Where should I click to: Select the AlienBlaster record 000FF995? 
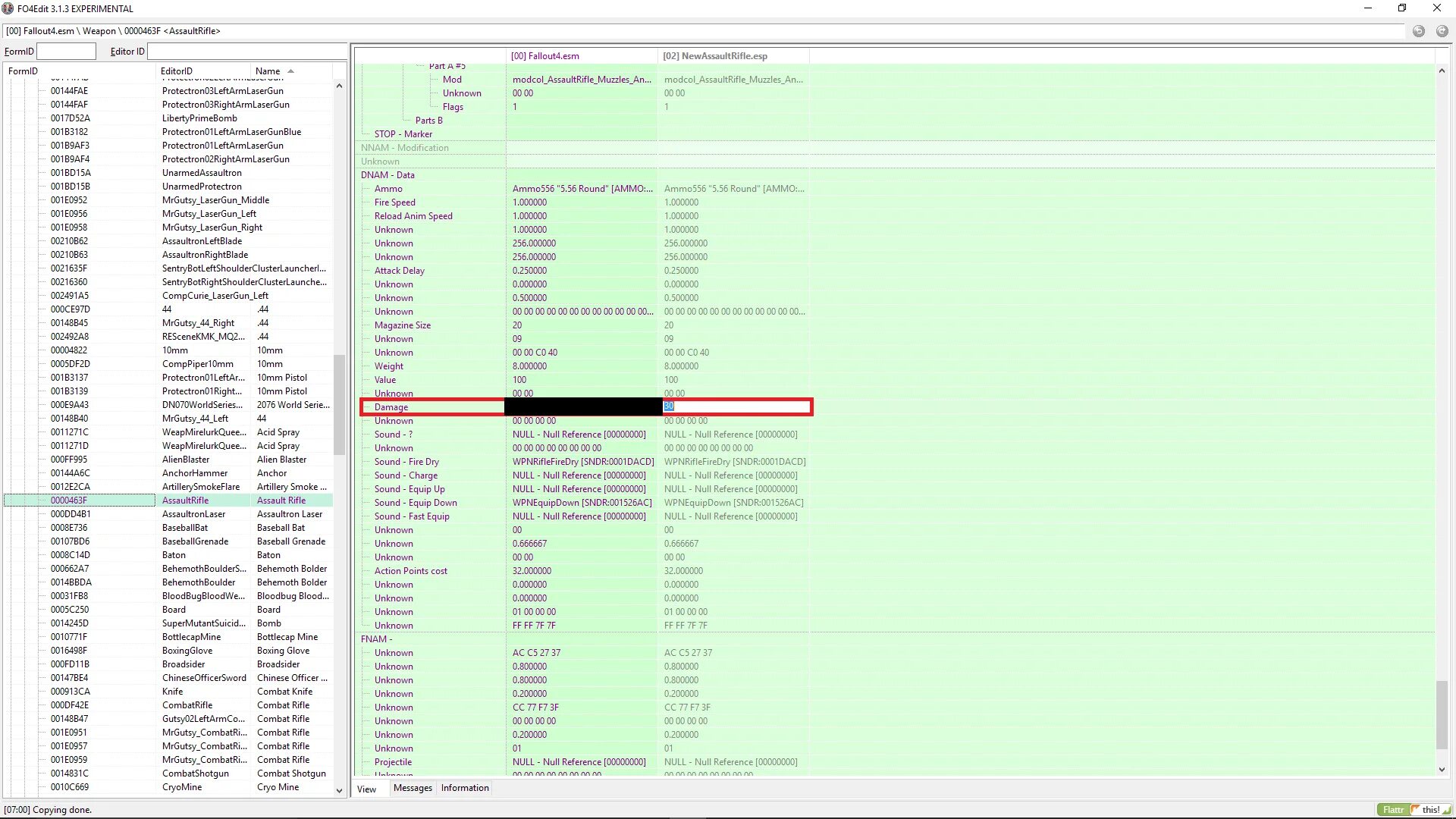(168, 460)
